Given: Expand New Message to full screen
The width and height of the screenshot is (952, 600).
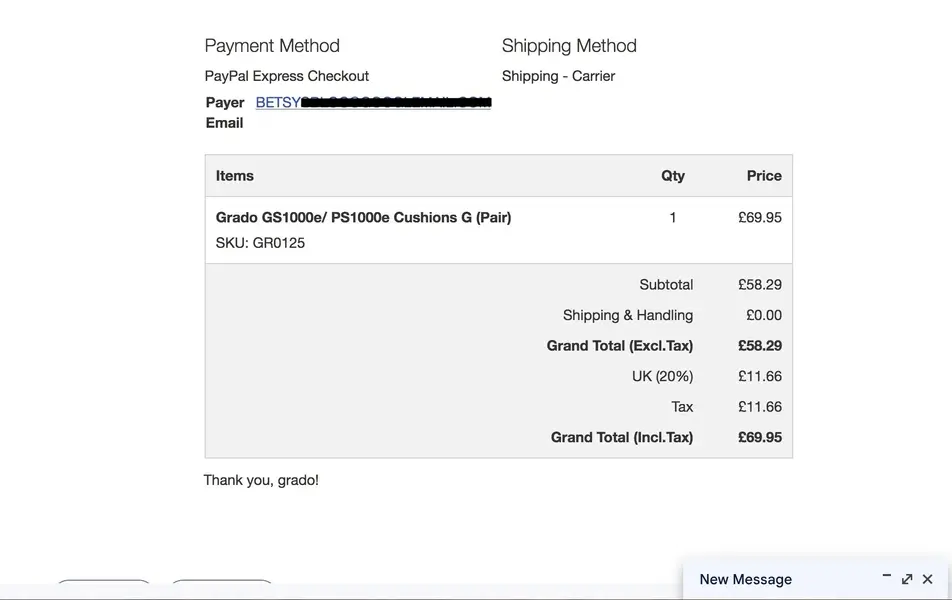Looking at the screenshot, I should point(906,579).
